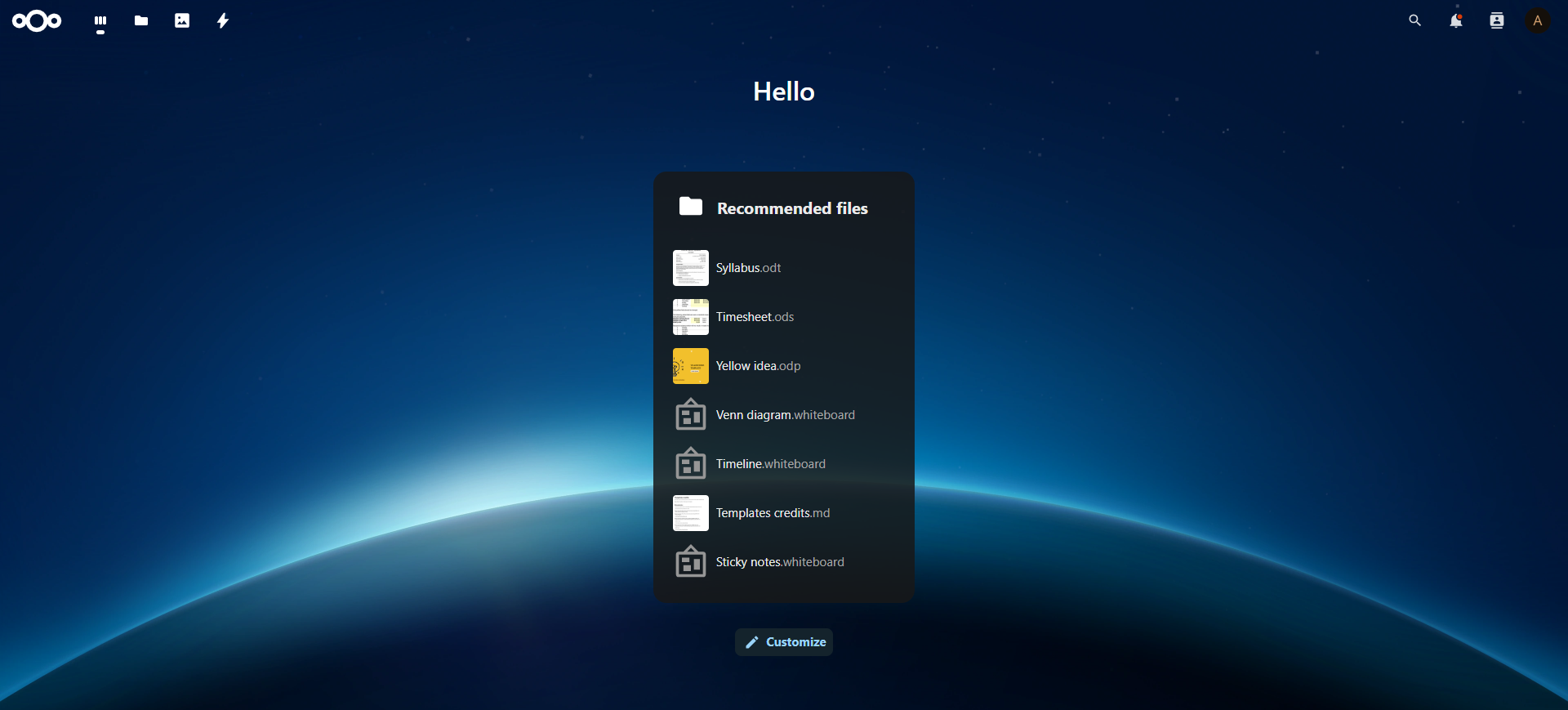Open the Contacts menu icon
This screenshot has height=710, width=1568.
pyautogui.click(x=1497, y=21)
